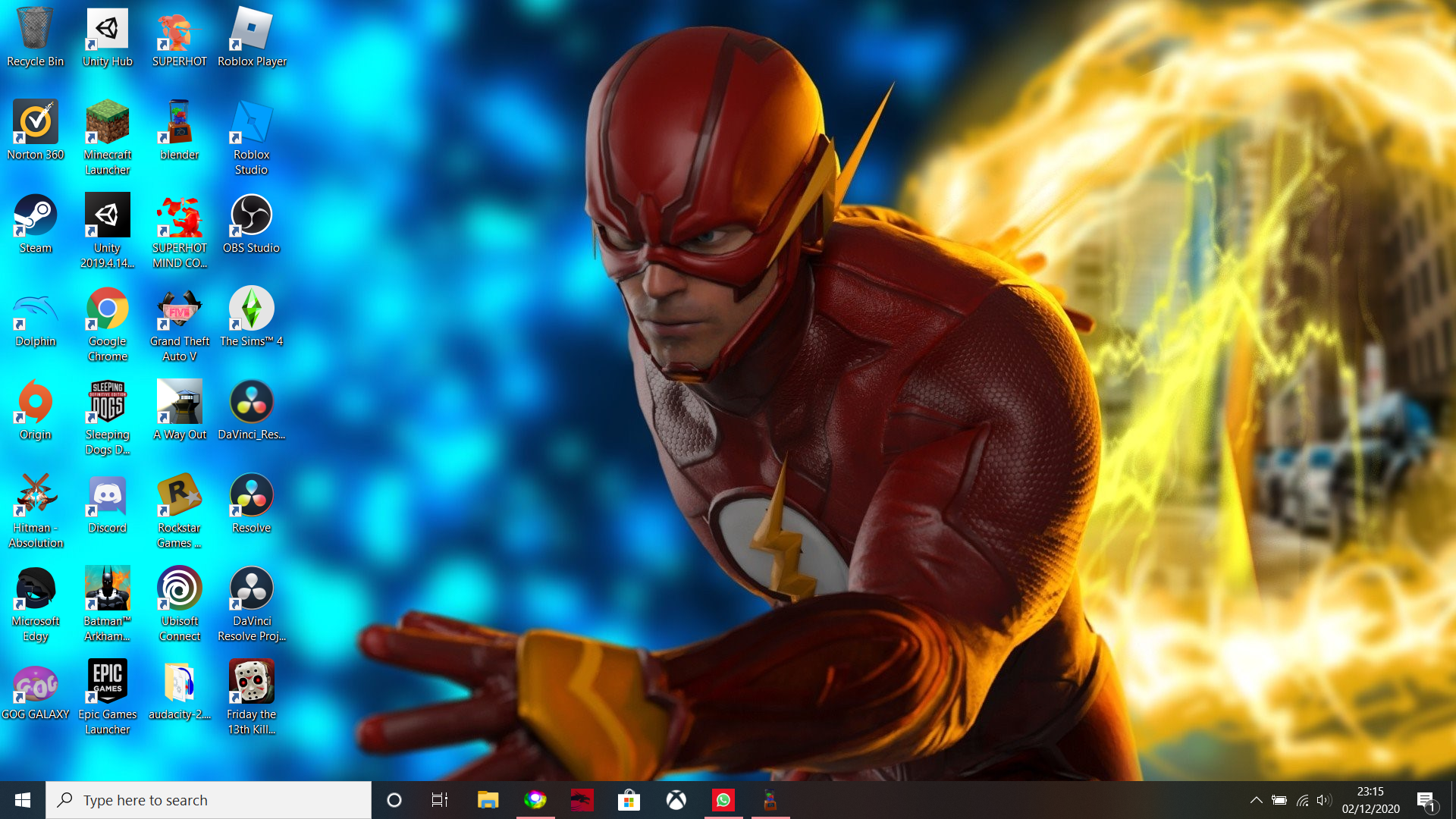Open the volume control tray icon
The image size is (1456, 819).
click(x=1324, y=800)
